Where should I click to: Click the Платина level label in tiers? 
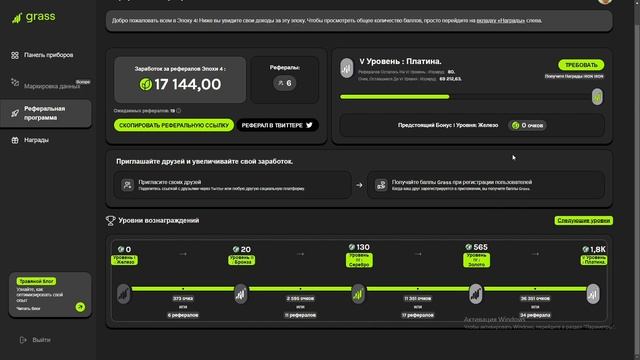point(594,260)
